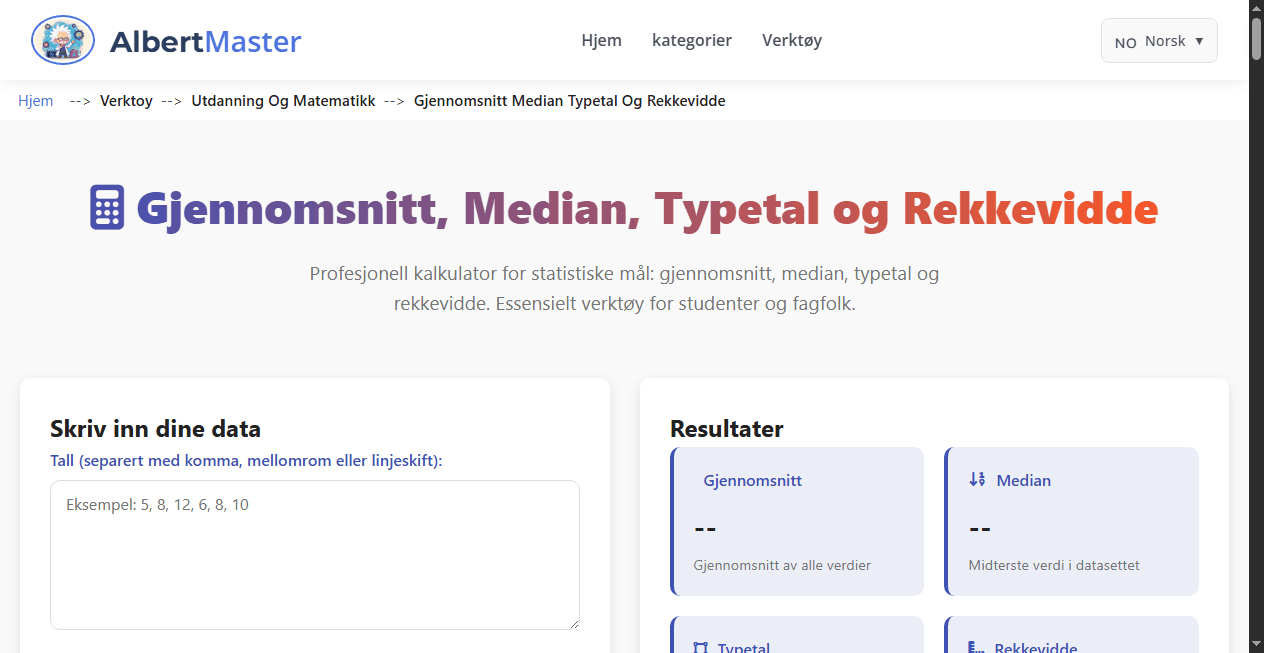Open the Verktoy breadcrumb link

click(126, 100)
